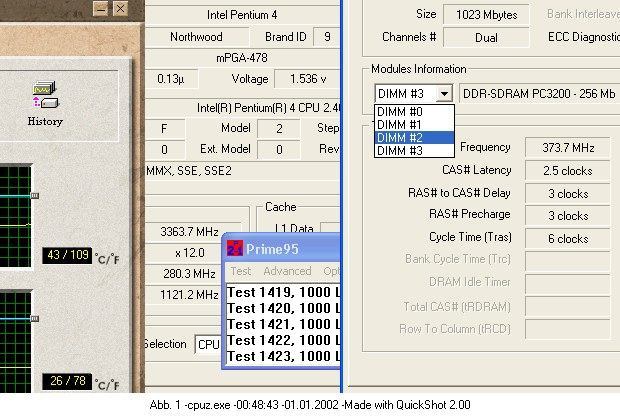620x416 pixels.
Task: Click the Test 1423 line in Prime95
Action: coord(284,357)
